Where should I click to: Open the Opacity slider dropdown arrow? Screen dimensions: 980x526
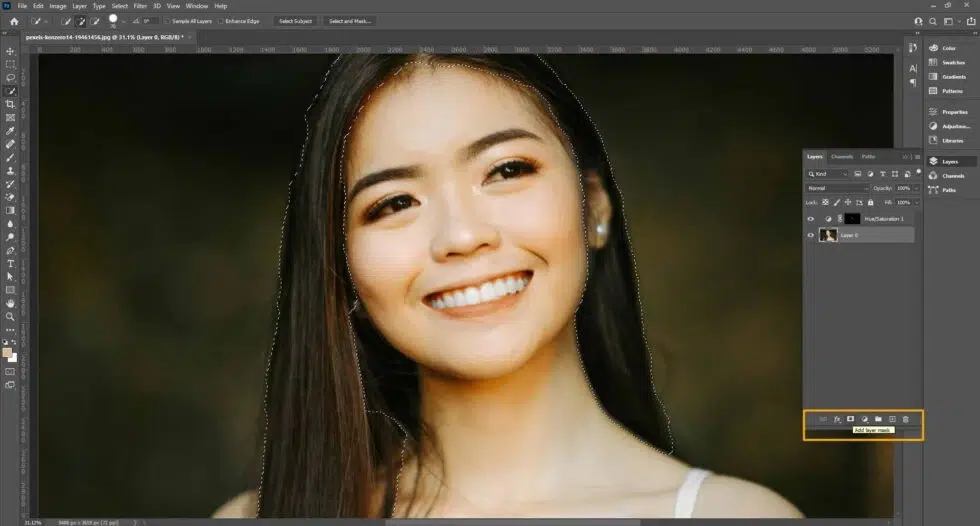pos(917,188)
